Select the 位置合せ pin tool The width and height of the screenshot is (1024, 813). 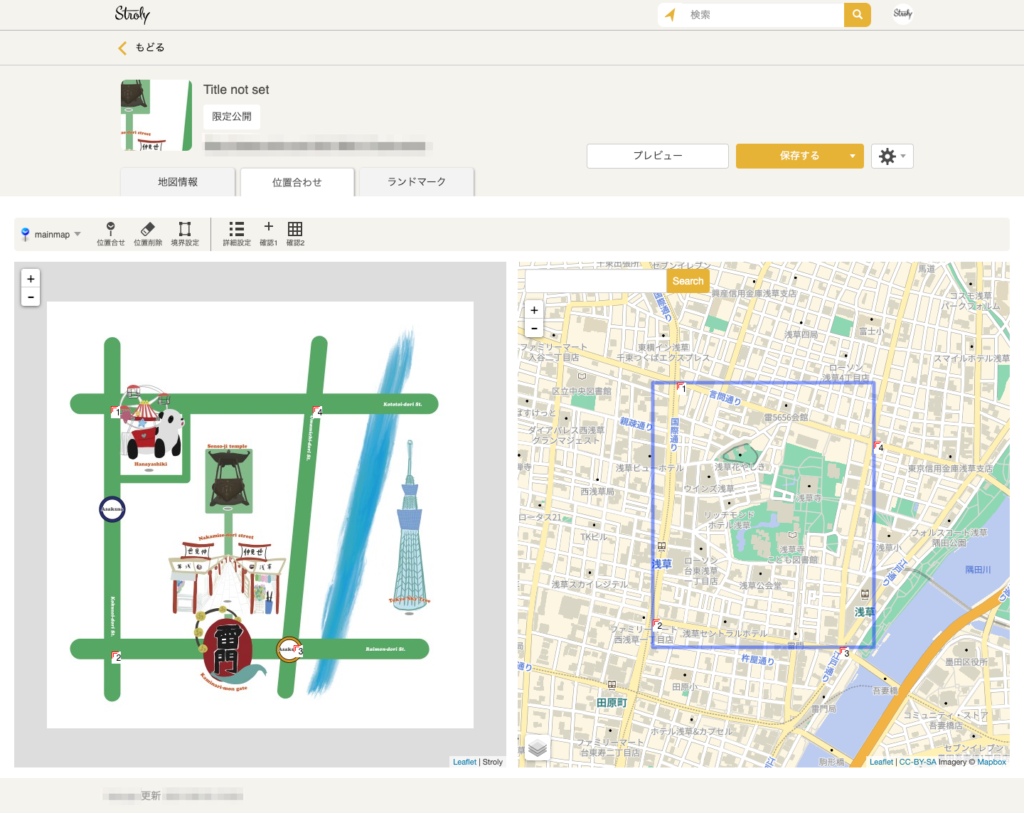(x=110, y=234)
